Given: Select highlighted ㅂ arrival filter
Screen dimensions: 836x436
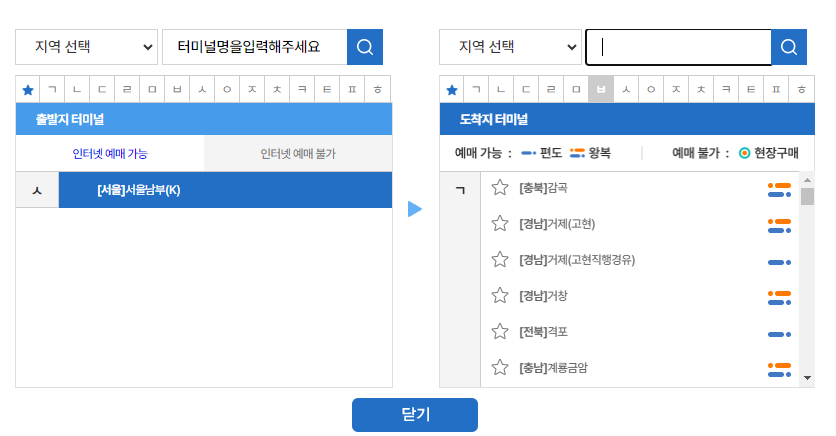Looking at the screenshot, I should (x=601, y=90).
